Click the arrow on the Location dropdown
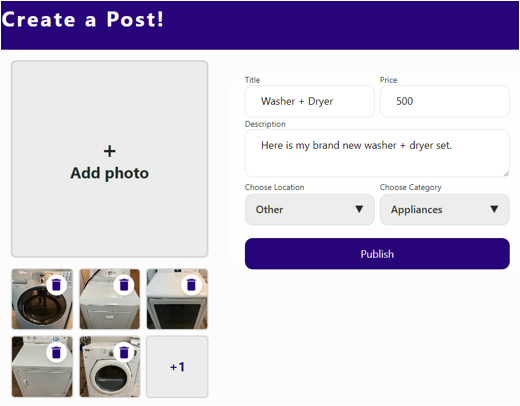520x406 pixels. tap(359, 209)
